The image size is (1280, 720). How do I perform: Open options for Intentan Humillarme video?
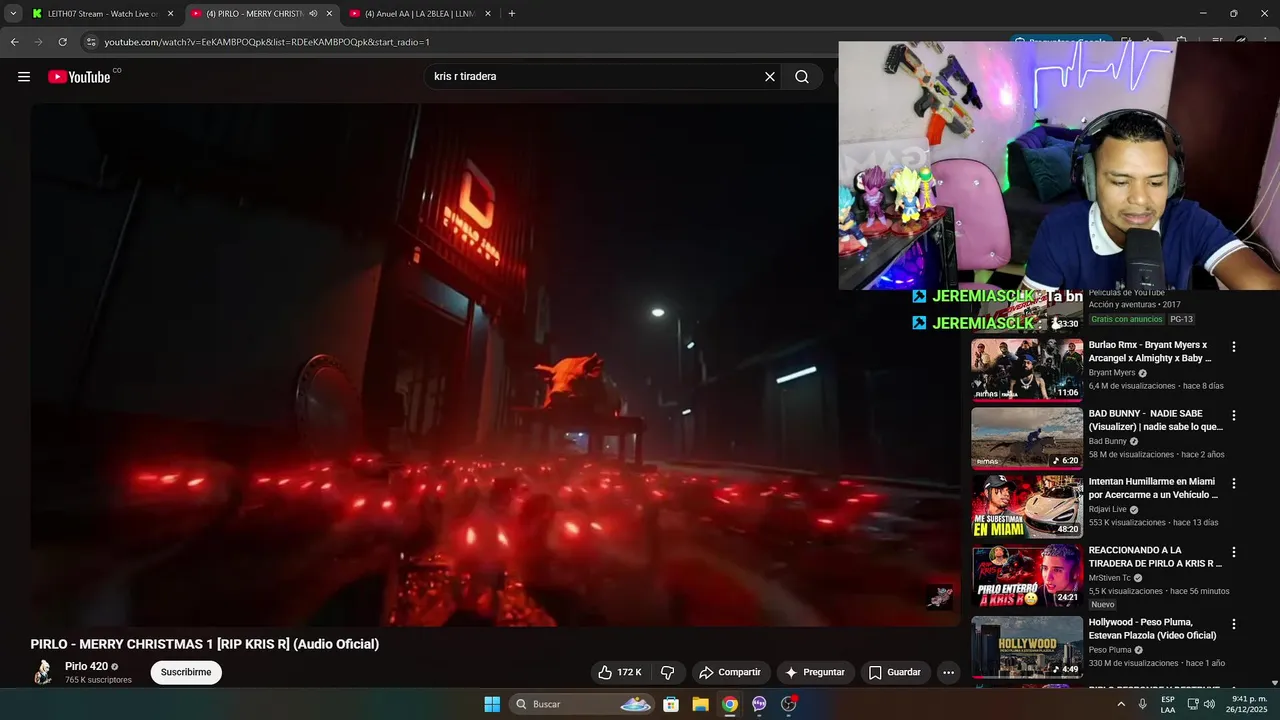point(1233,483)
